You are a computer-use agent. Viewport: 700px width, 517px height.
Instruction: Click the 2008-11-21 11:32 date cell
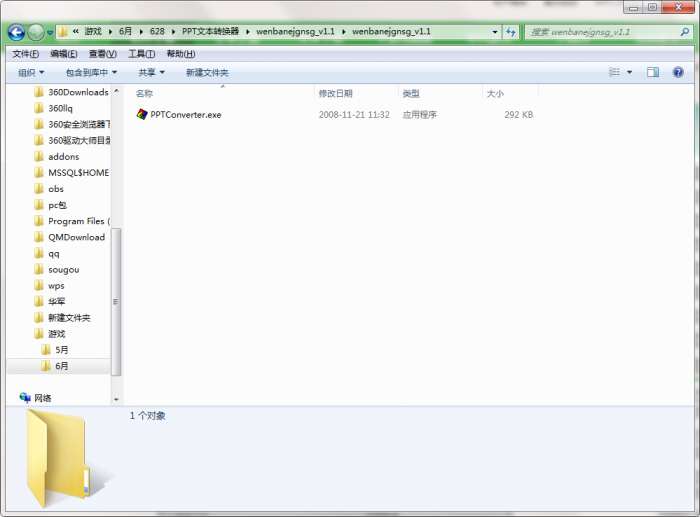pyautogui.click(x=354, y=115)
